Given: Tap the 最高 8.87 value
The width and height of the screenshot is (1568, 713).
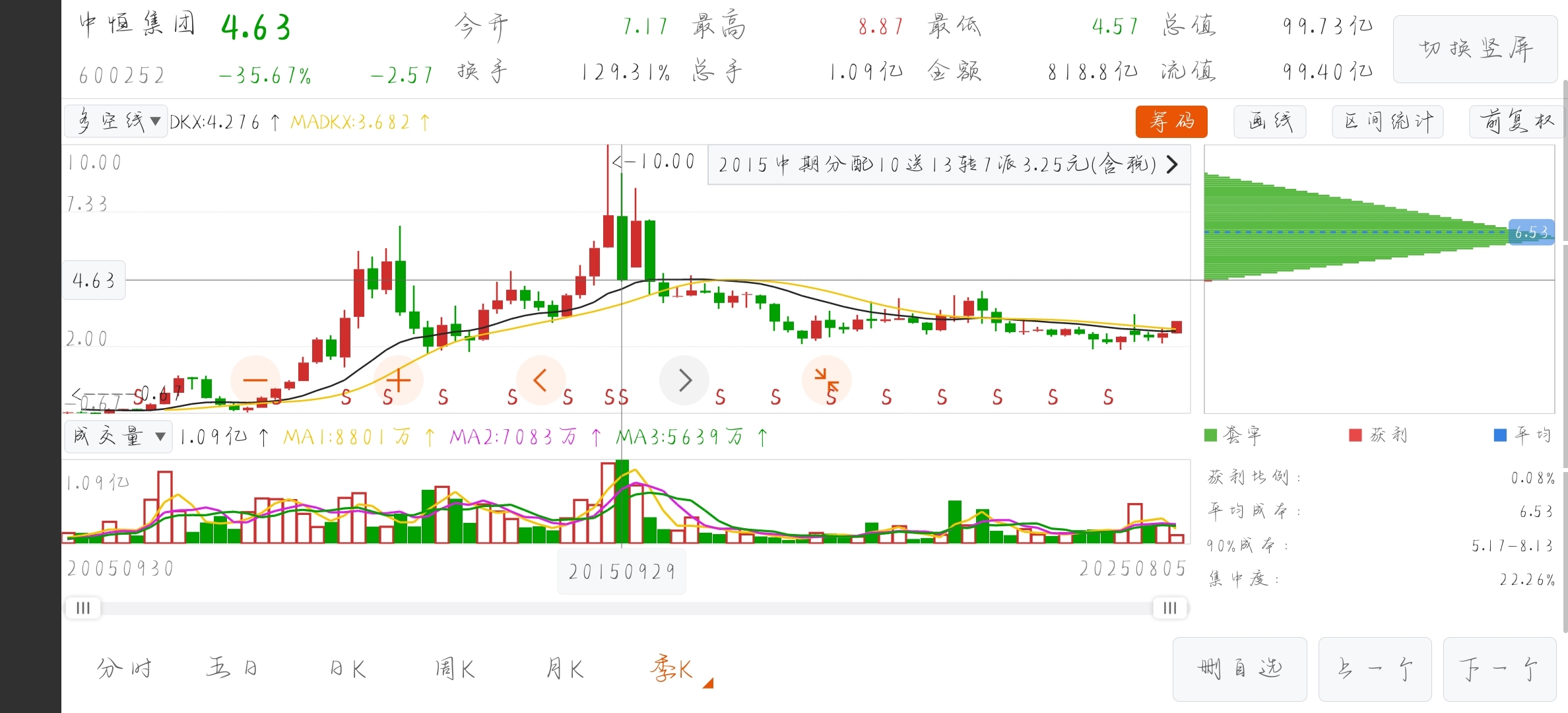Looking at the screenshot, I should tap(880, 26).
